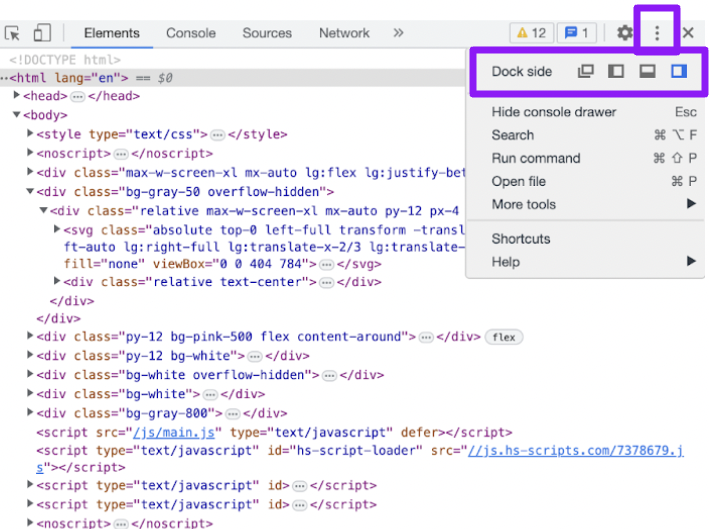The height and width of the screenshot is (529, 709).
Task: Dock DevTools to the bottom
Action: pyautogui.click(x=648, y=71)
